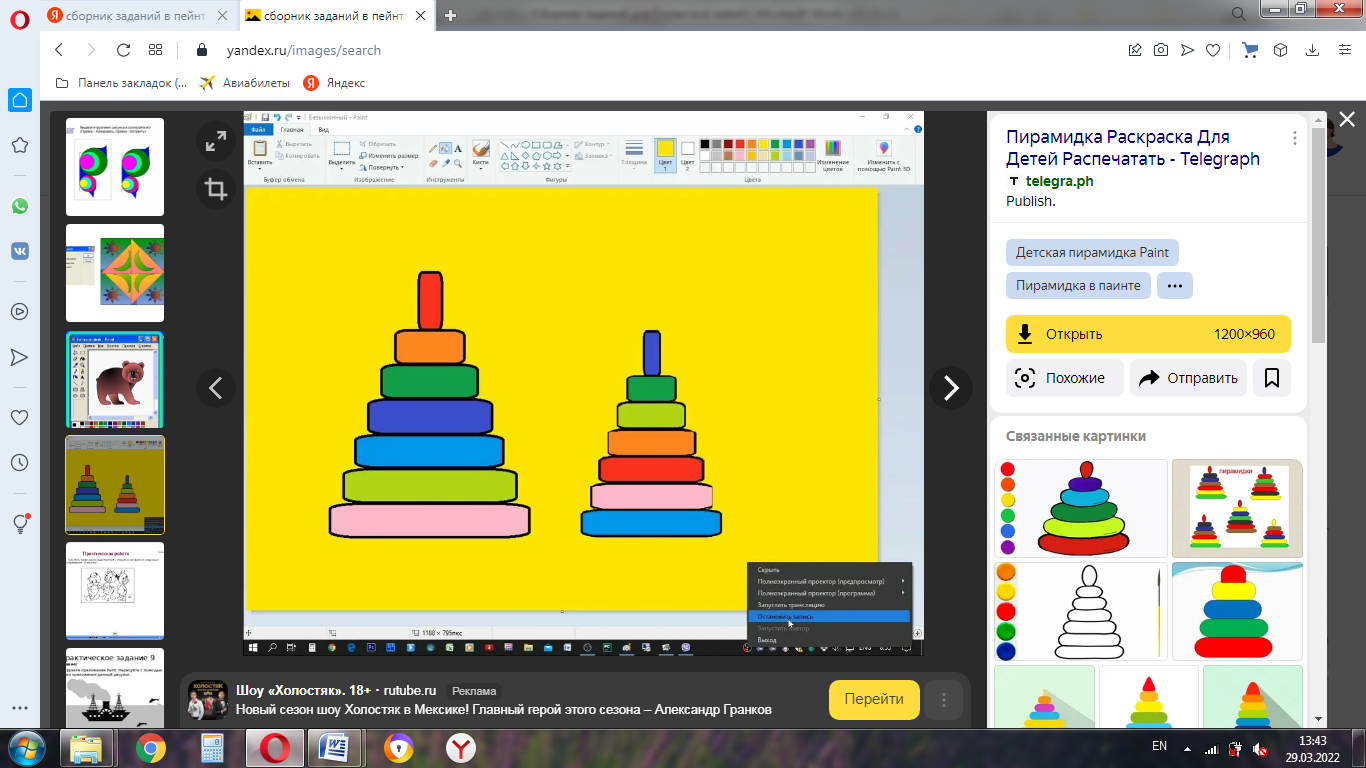Expand the image to fullscreen view

[x=215, y=142]
